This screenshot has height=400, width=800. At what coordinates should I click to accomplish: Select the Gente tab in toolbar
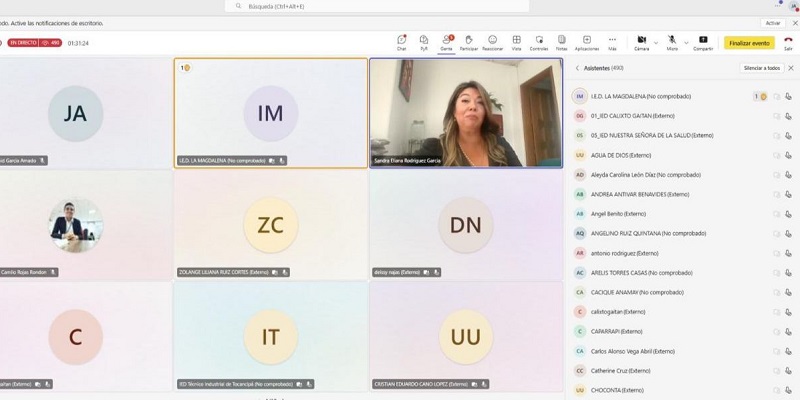[x=446, y=42]
